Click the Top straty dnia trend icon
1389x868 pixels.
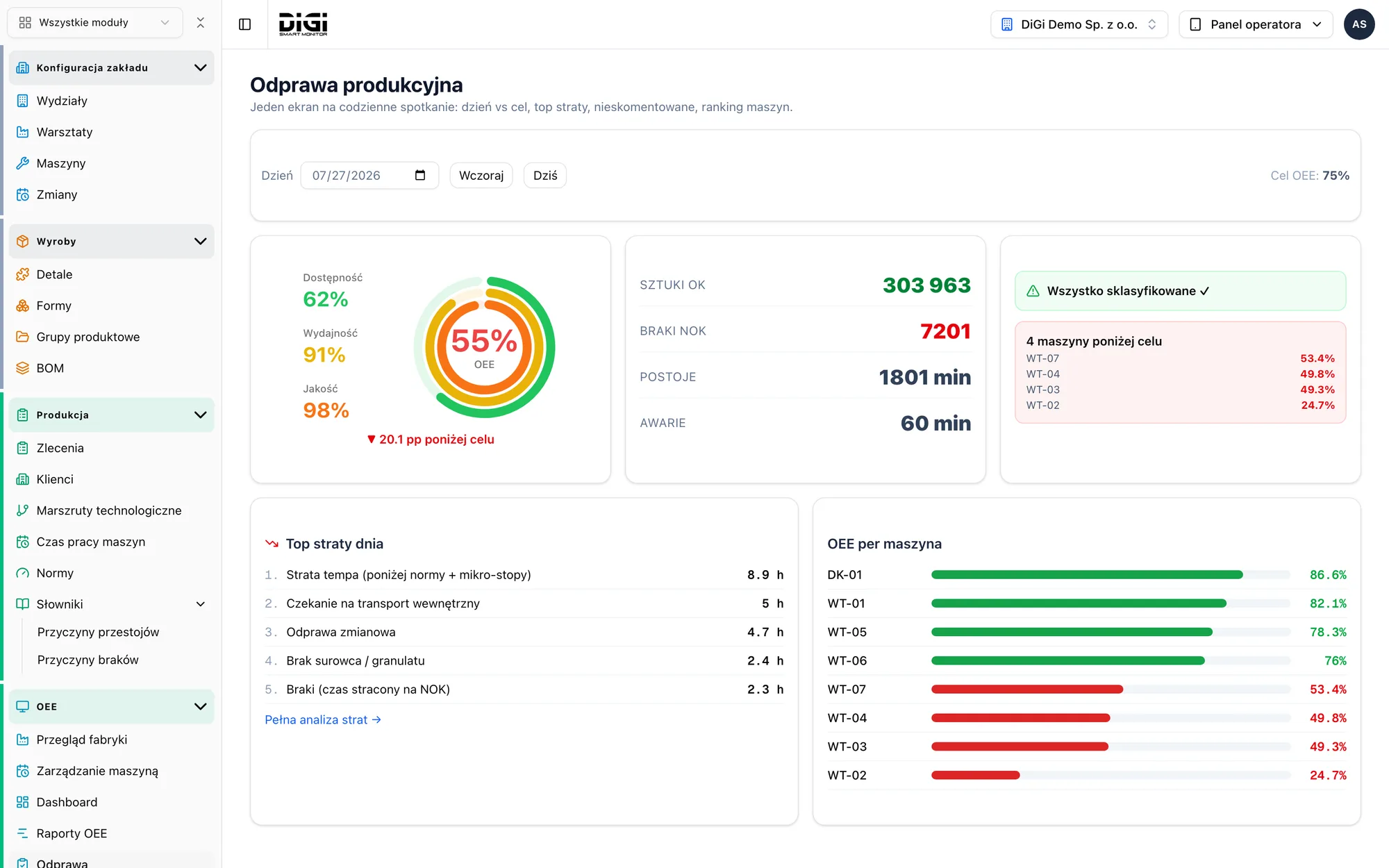click(272, 544)
